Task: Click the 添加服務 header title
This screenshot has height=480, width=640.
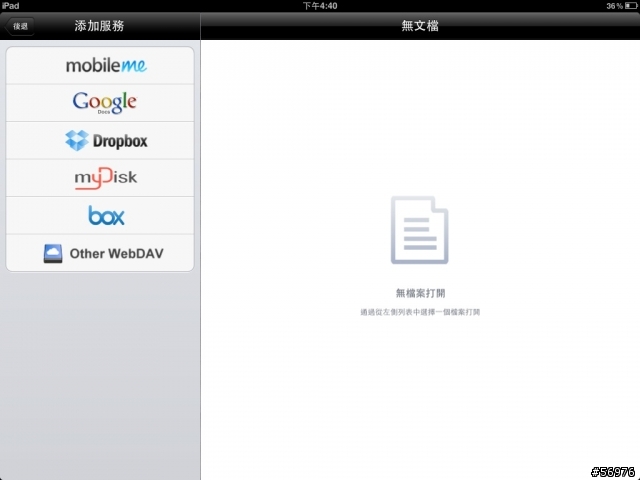Action: click(x=99, y=26)
